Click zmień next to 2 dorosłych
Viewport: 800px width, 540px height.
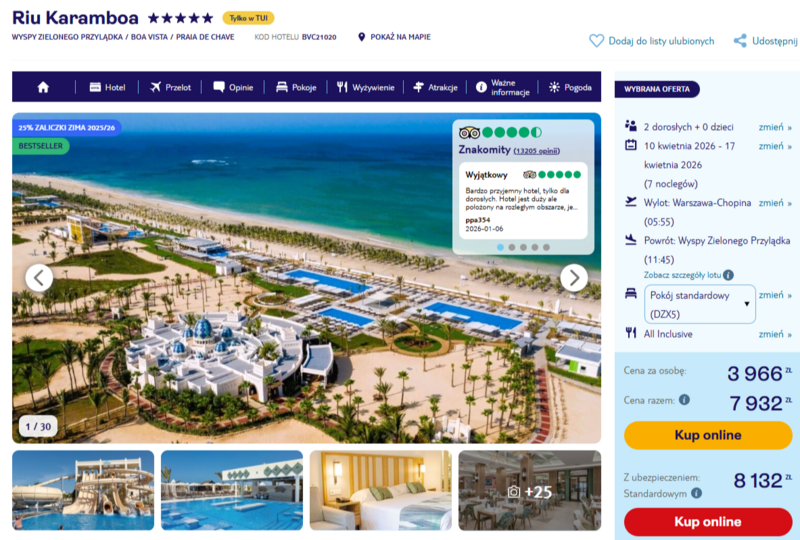coord(774,127)
